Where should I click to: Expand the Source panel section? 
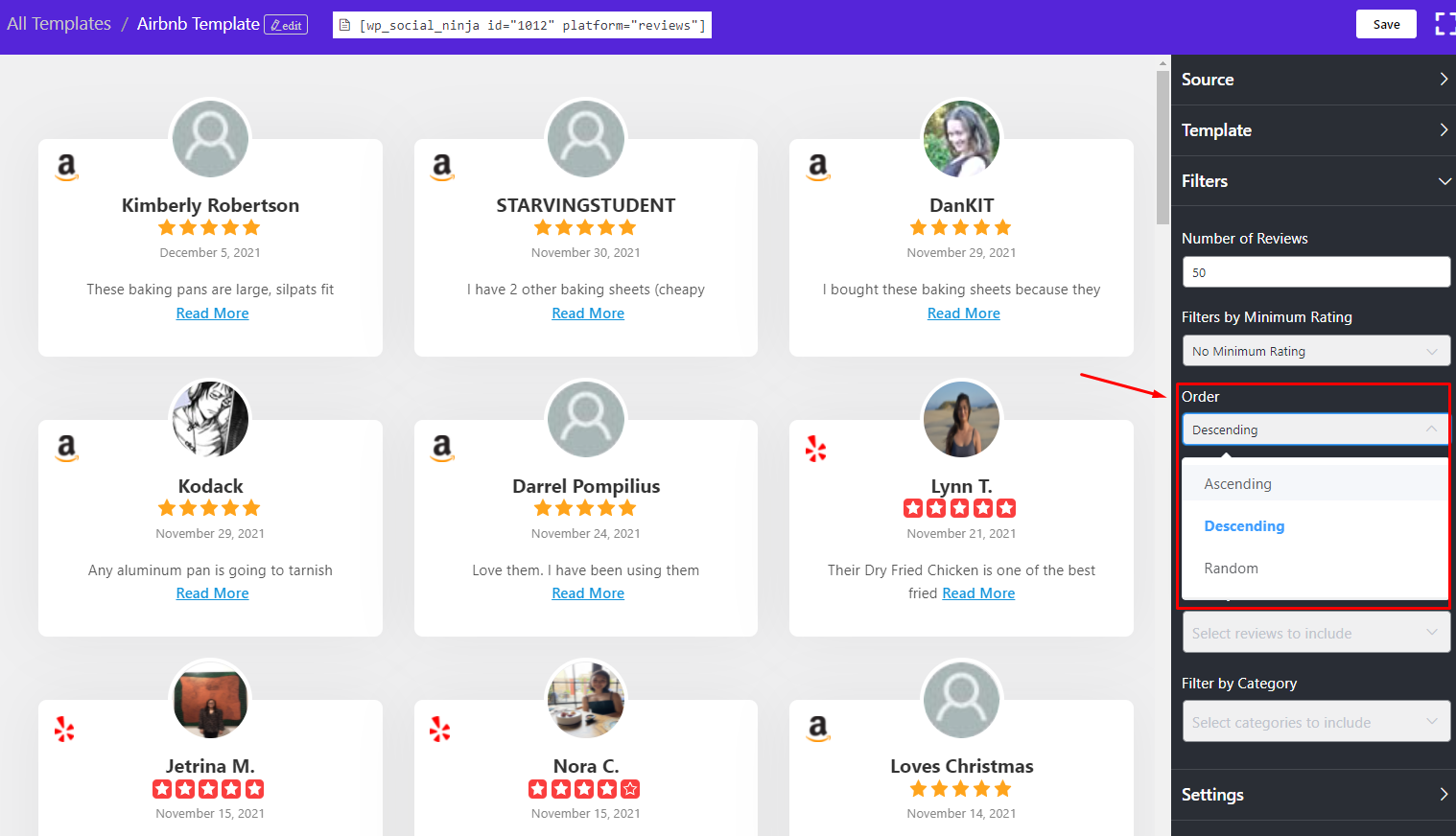click(1313, 80)
